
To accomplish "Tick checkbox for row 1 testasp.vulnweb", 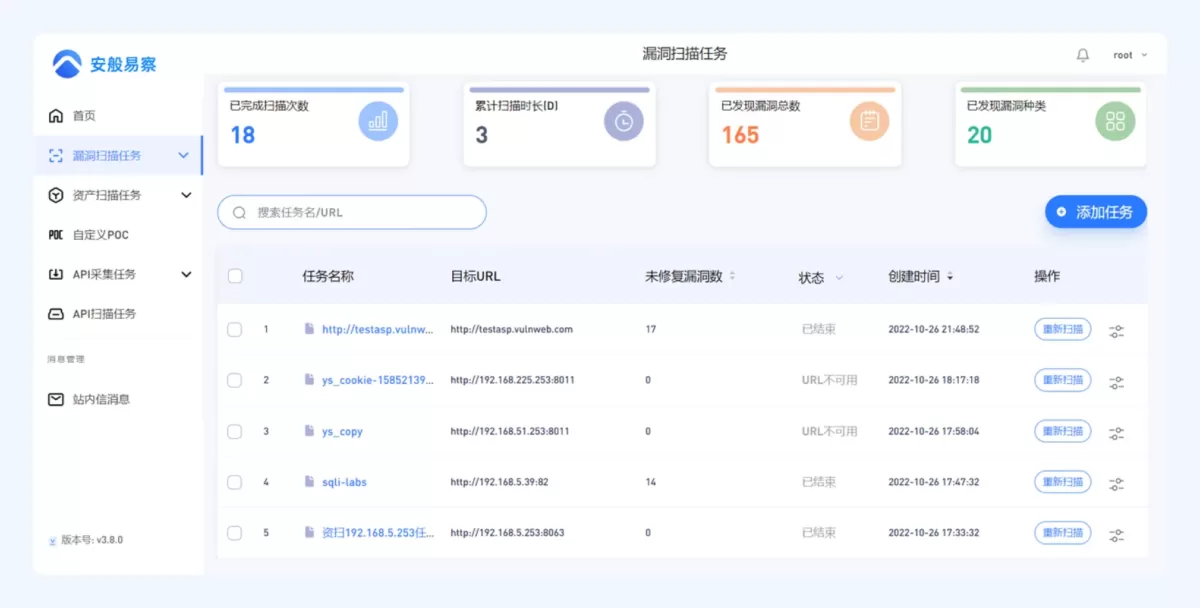I will 235,329.
